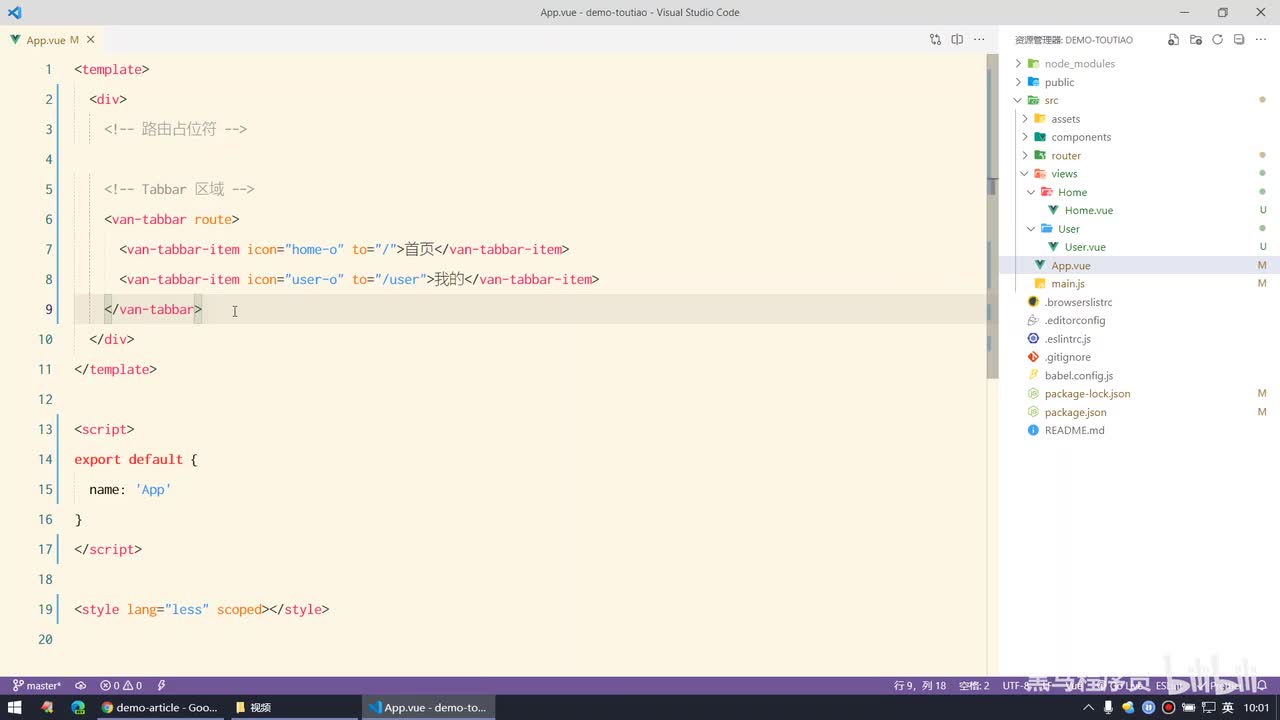Click the master branch indicator in status bar

(37, 686)
